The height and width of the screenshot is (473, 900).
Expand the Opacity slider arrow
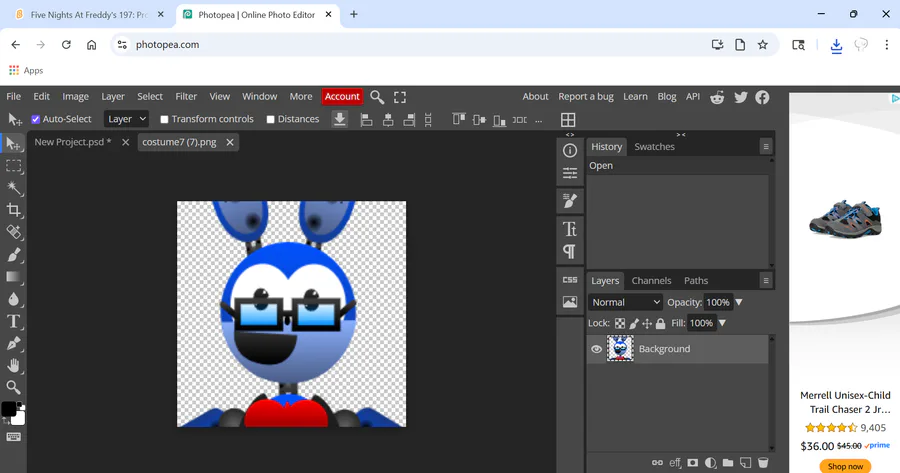pos(739,302)
